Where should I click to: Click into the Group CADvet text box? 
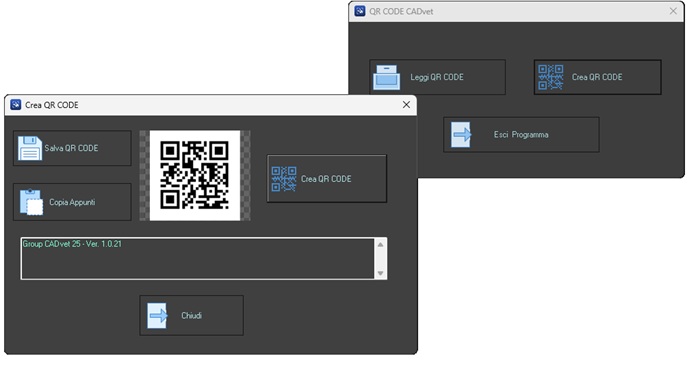click(x=198, y=259)
